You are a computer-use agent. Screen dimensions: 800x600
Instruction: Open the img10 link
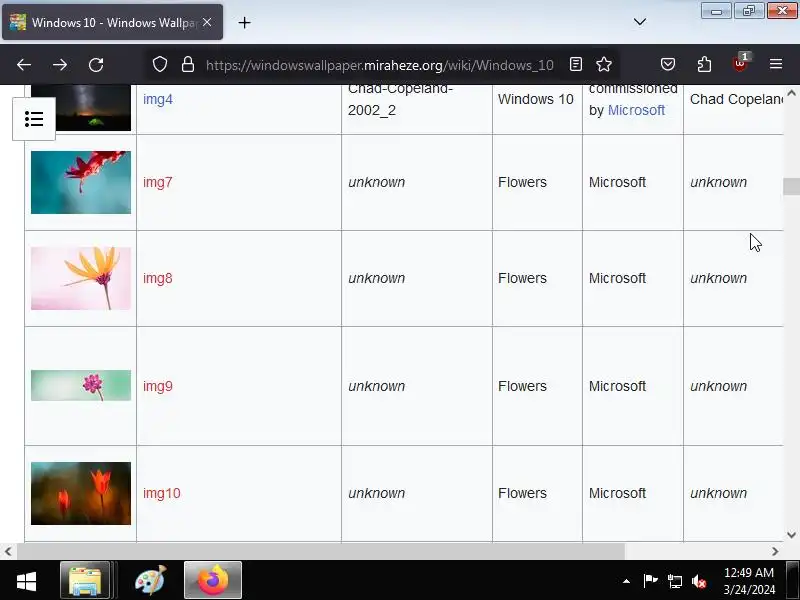click(x=162, y=493)
